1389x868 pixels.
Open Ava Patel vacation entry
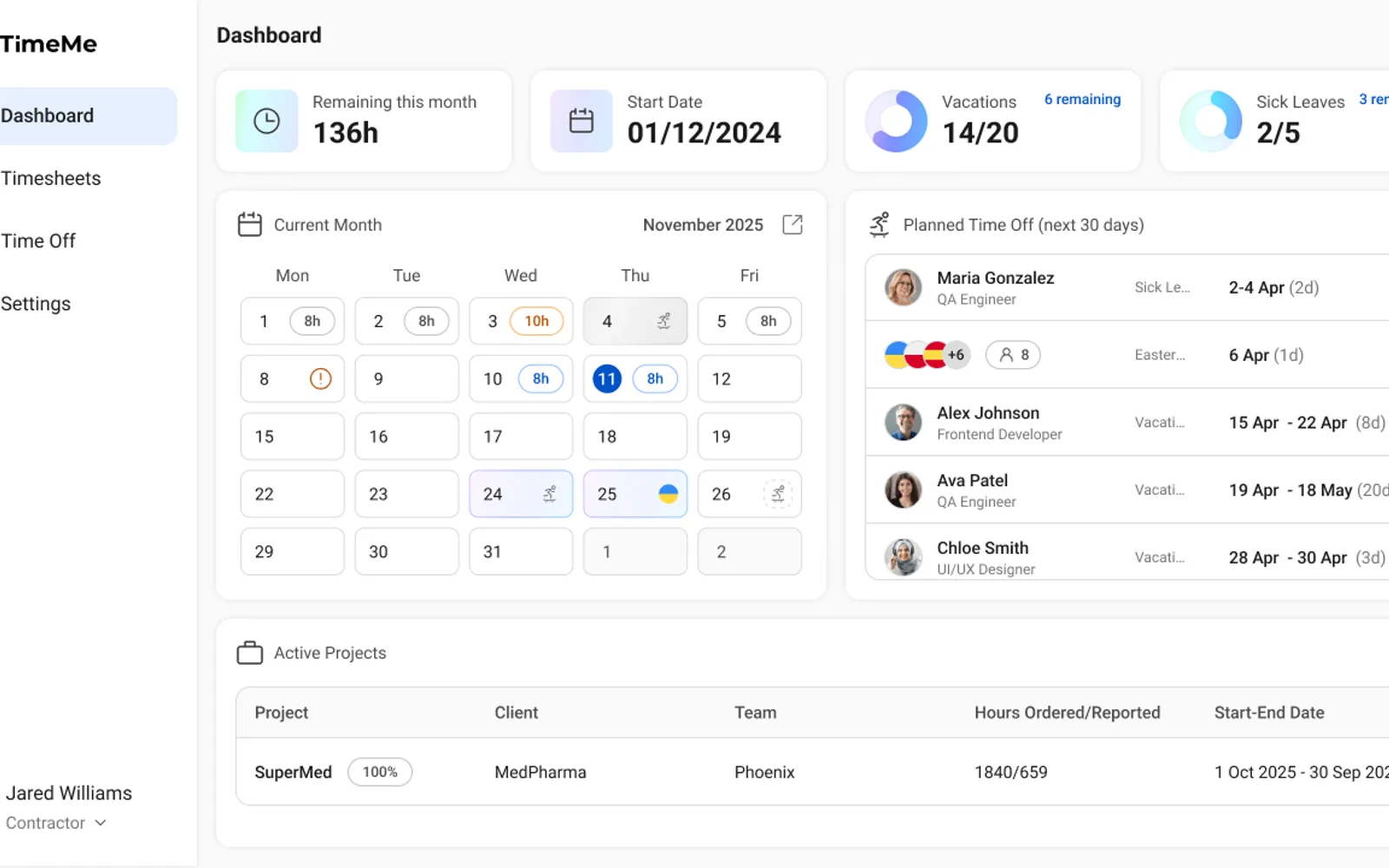(1127, 490)
